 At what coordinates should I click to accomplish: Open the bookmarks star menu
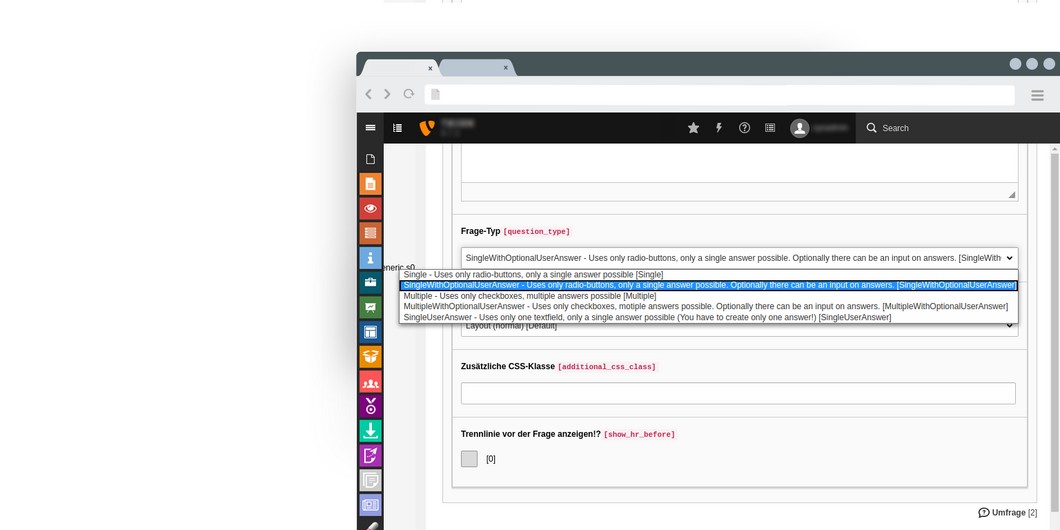point(693,128)
